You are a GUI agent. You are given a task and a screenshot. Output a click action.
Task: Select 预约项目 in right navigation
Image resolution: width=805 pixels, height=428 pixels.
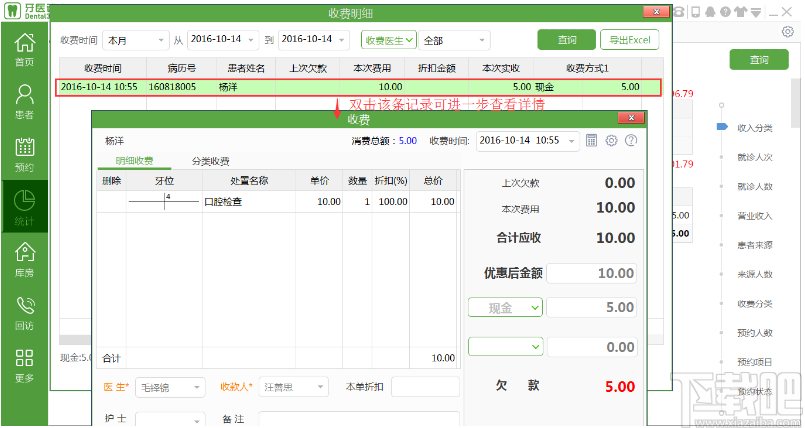click(x=755, y=362)
